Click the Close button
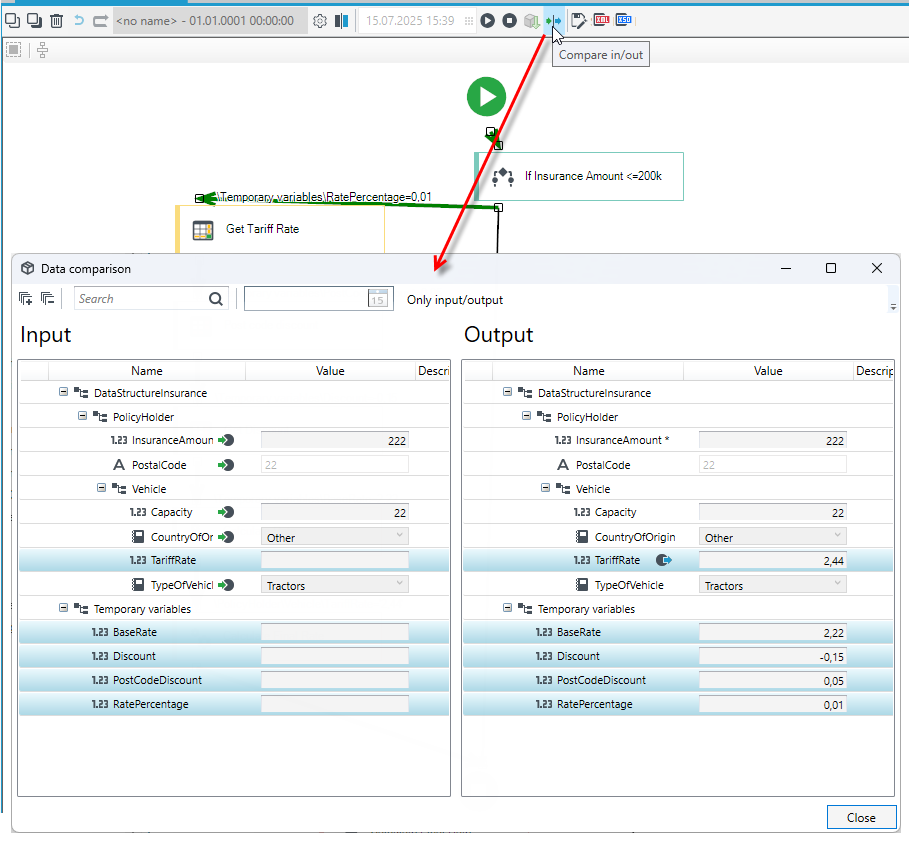Image resolution: width=909 pixels, height=843 pixels. point(861,817)
